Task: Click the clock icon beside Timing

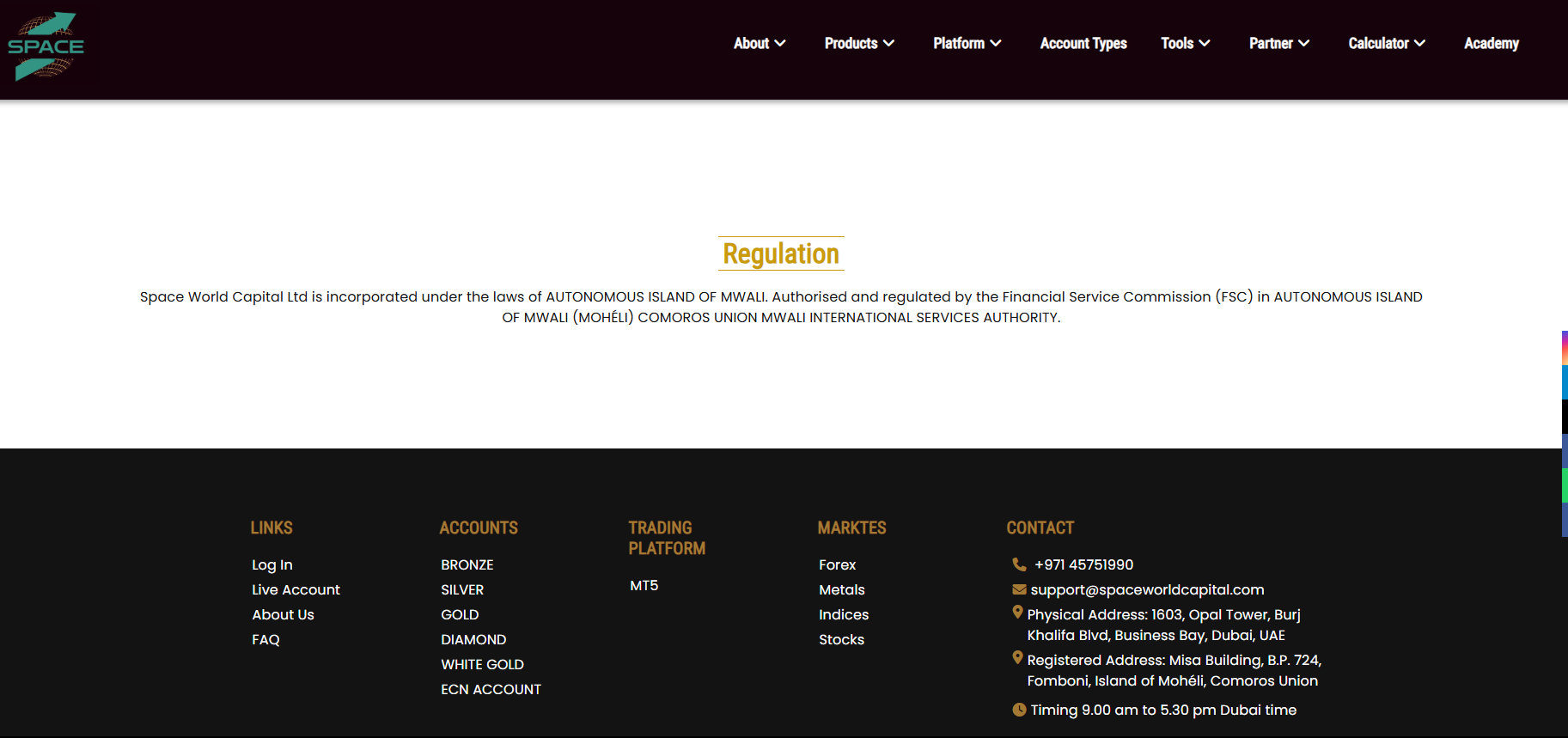Action: pyautogui.click(x=1019, y=710)
